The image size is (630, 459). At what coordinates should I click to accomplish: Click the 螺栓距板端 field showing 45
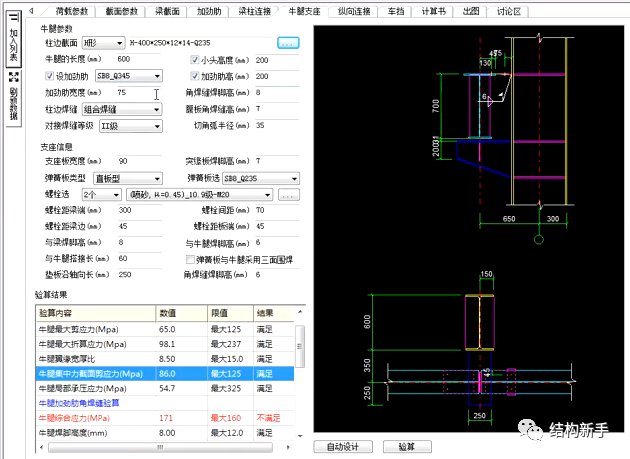(x=277, y=226)
